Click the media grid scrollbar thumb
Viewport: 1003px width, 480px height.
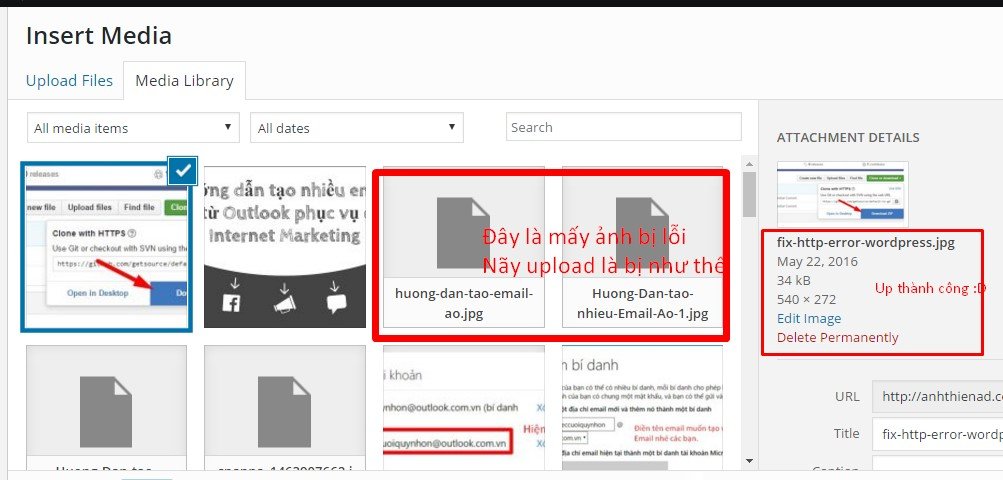(x=749, y=195)
